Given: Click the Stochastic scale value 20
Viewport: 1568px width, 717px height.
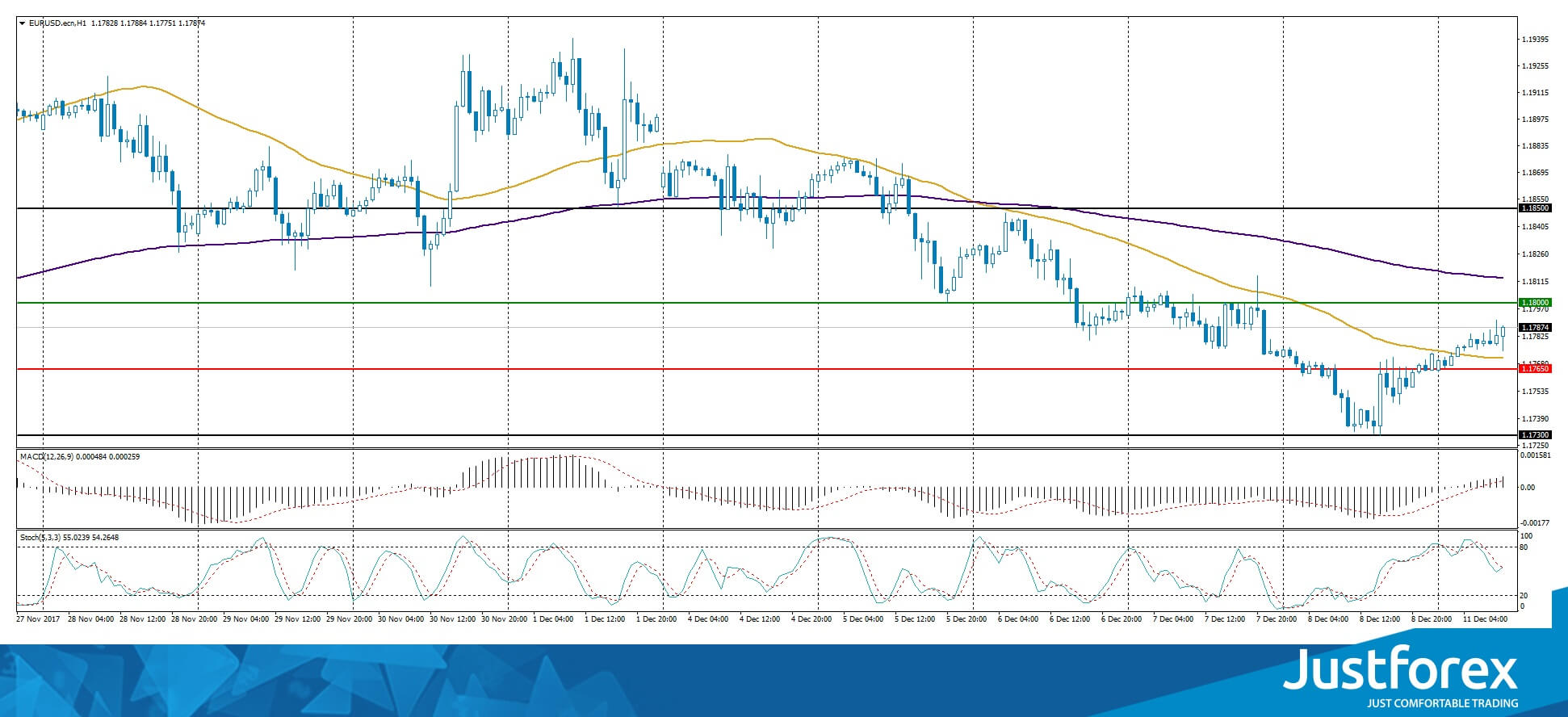Looking at the screenshot, I should (x=1524, y=596).
